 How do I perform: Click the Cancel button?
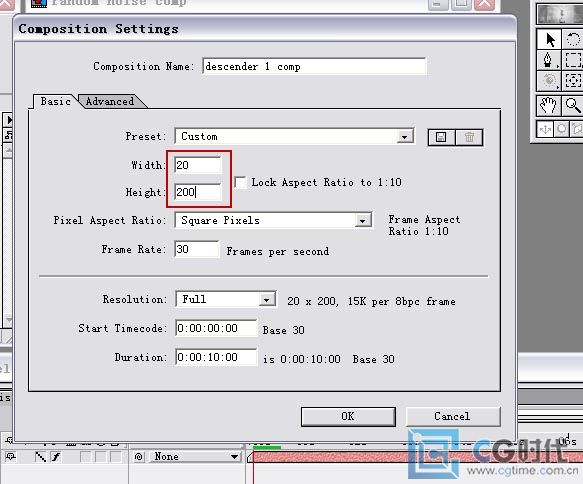(x=452, y=416)
